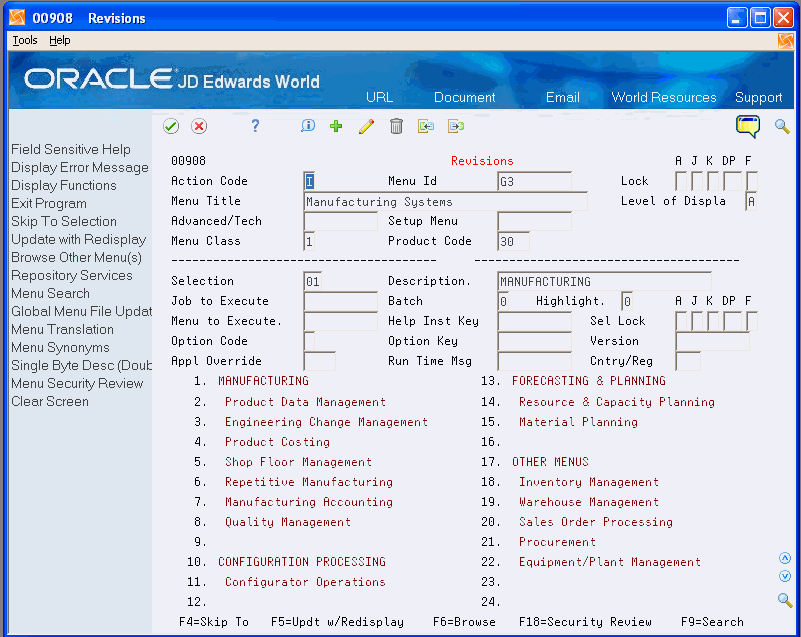The width and height of the screenshot is (801, 637).
Task: Choose Clear Screen
Action: pyautogui.click(x=50, y=402)
